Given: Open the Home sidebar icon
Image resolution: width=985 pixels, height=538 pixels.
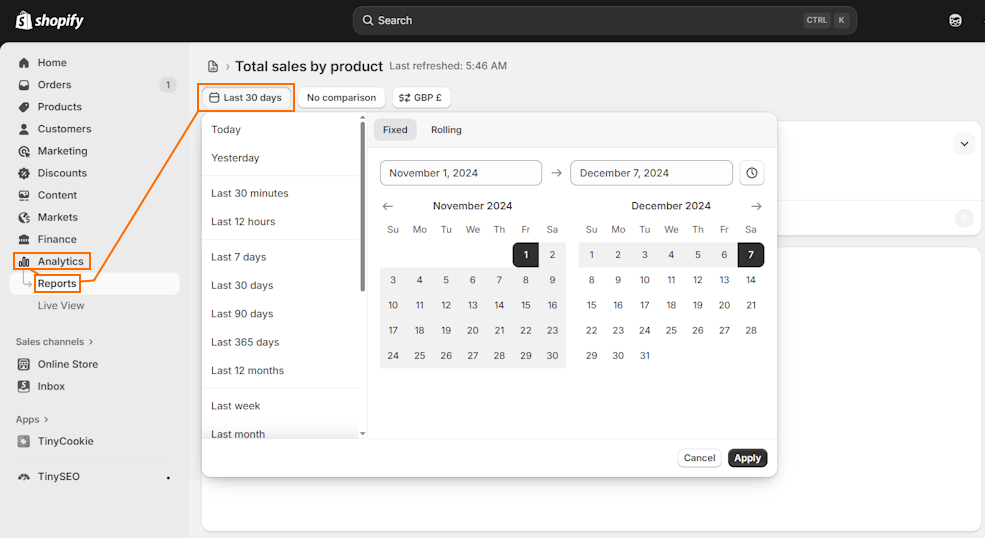Looking at the screenshot, I should tap(24, 63).
